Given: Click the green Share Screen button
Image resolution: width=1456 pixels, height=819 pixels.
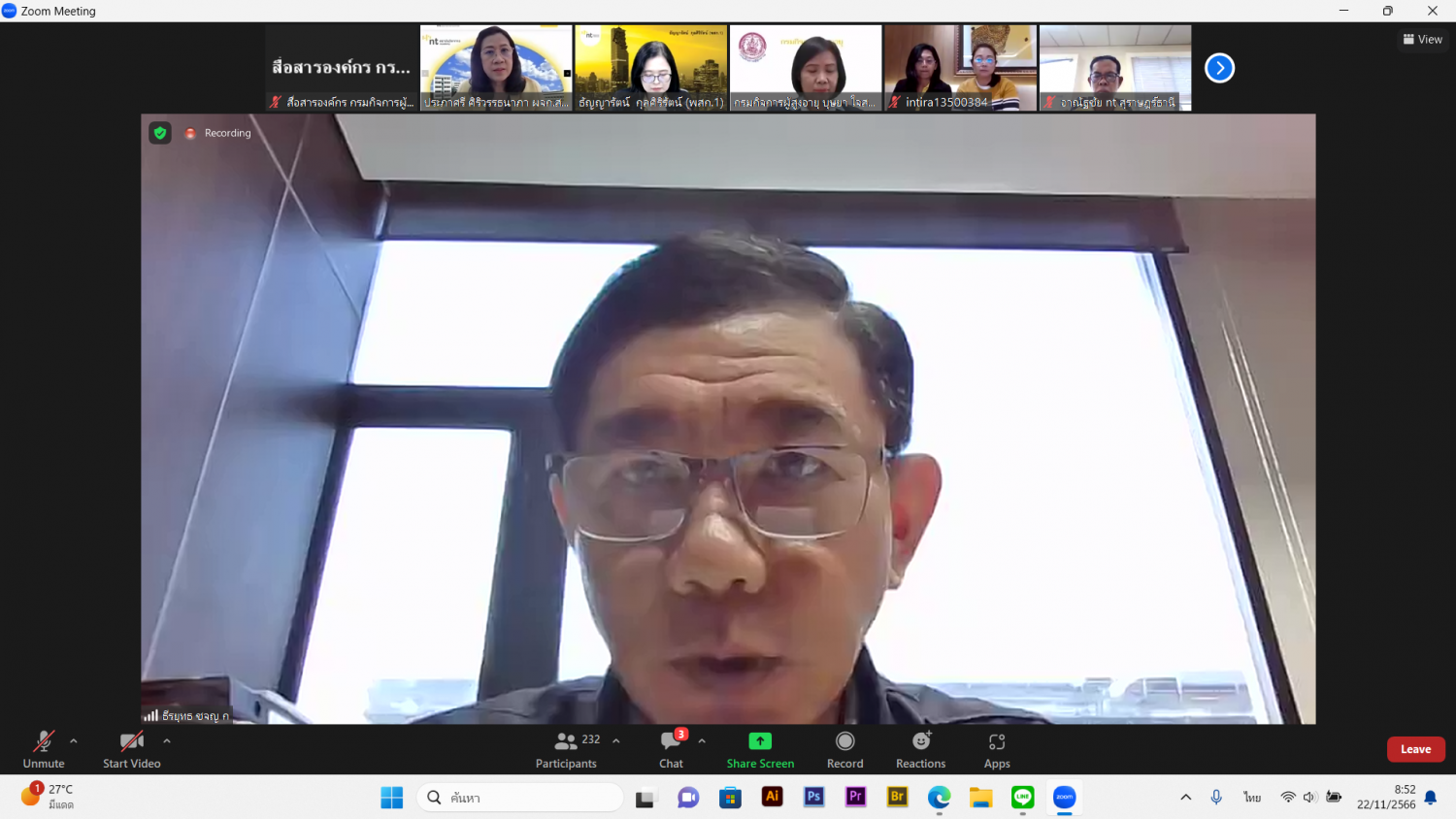Looking at the screenshot, I should point(760,749).
